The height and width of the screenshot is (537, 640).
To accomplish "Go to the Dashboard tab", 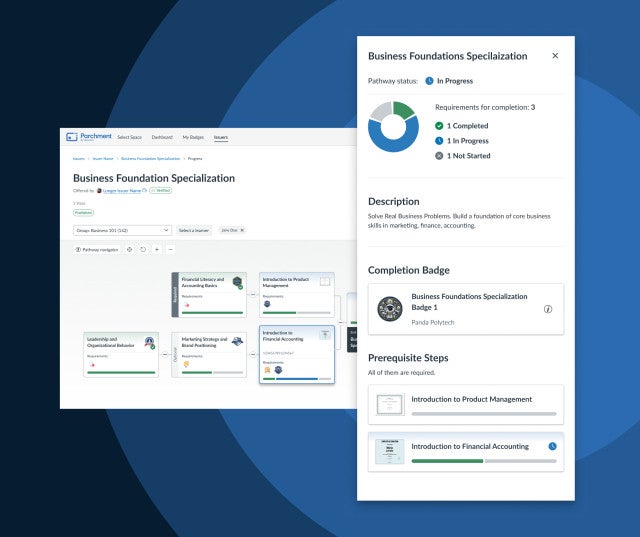I will 162,137.
